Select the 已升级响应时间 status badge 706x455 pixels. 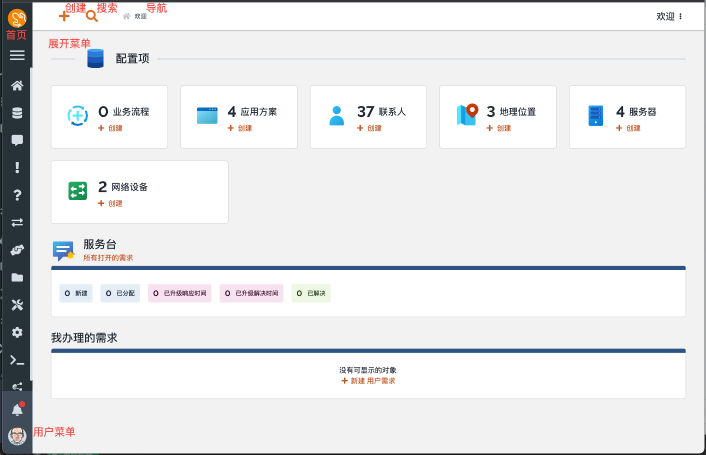[179, 293]
